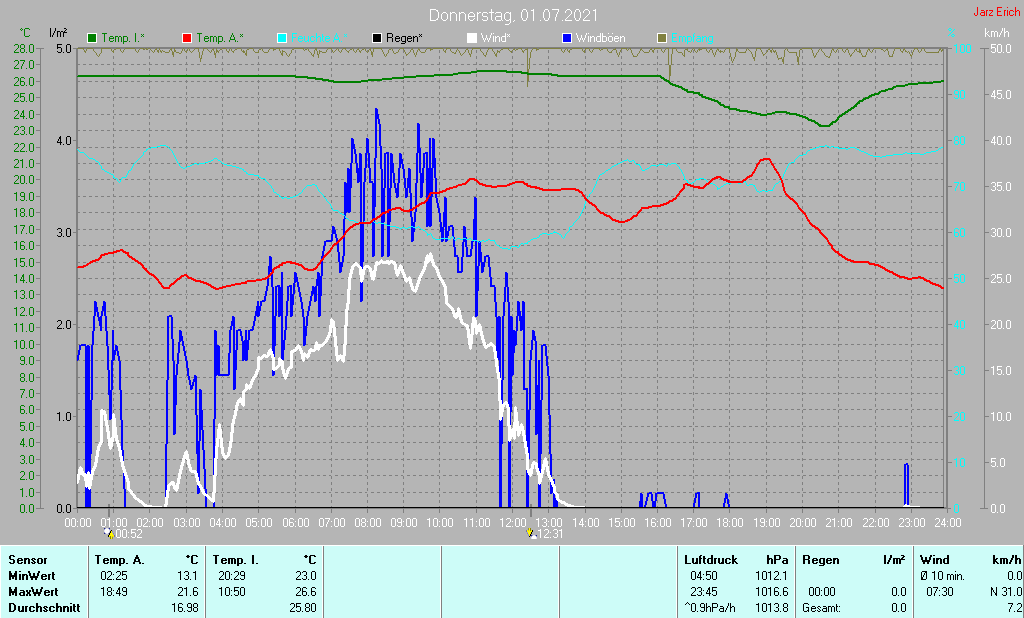This screenshot has width=1024, height=618.
Task: Click the 'Temp. A.*' legend label
Action: pos(220,38)
